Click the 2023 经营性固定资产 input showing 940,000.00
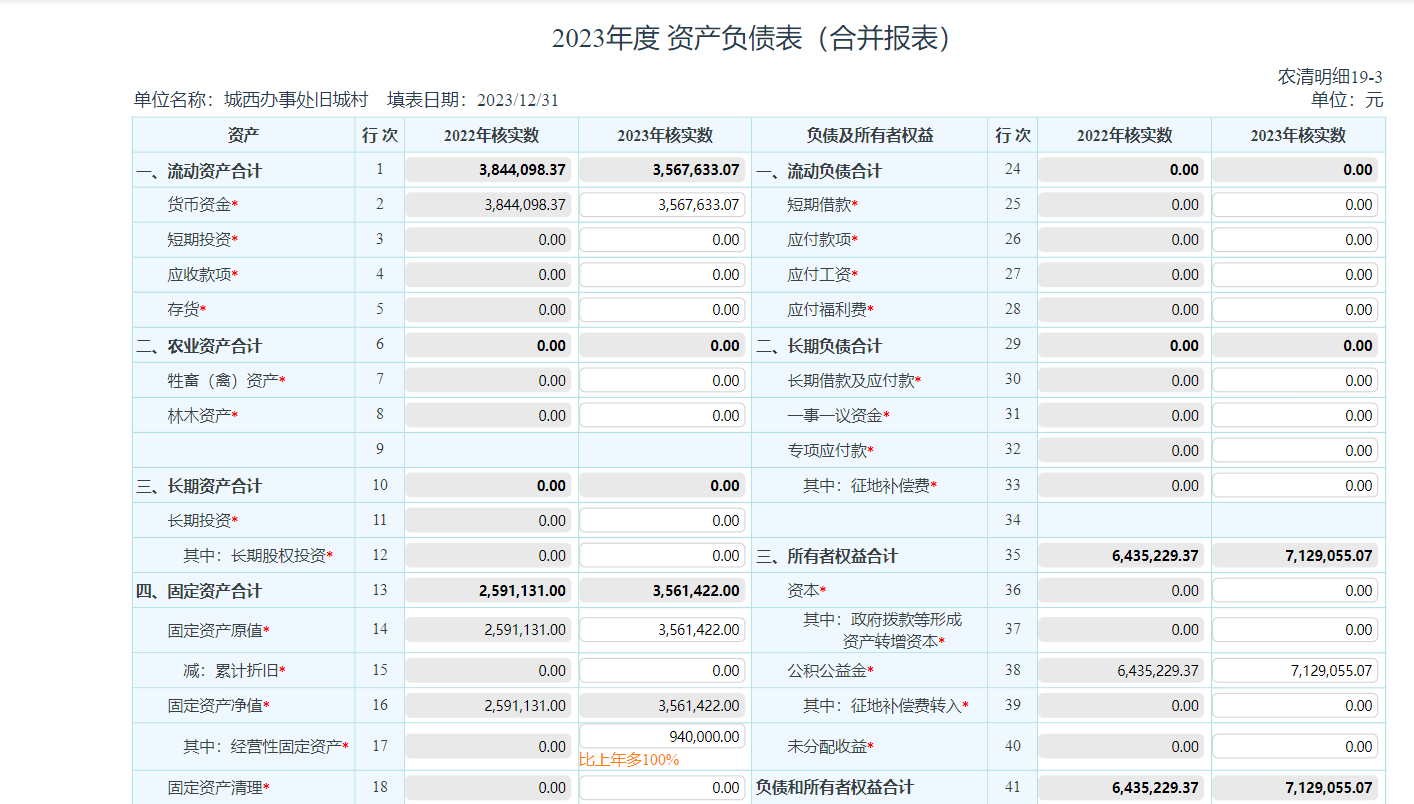Image resolution: width=1414 pixels, height=804 pixels. (x=662, y=737)
